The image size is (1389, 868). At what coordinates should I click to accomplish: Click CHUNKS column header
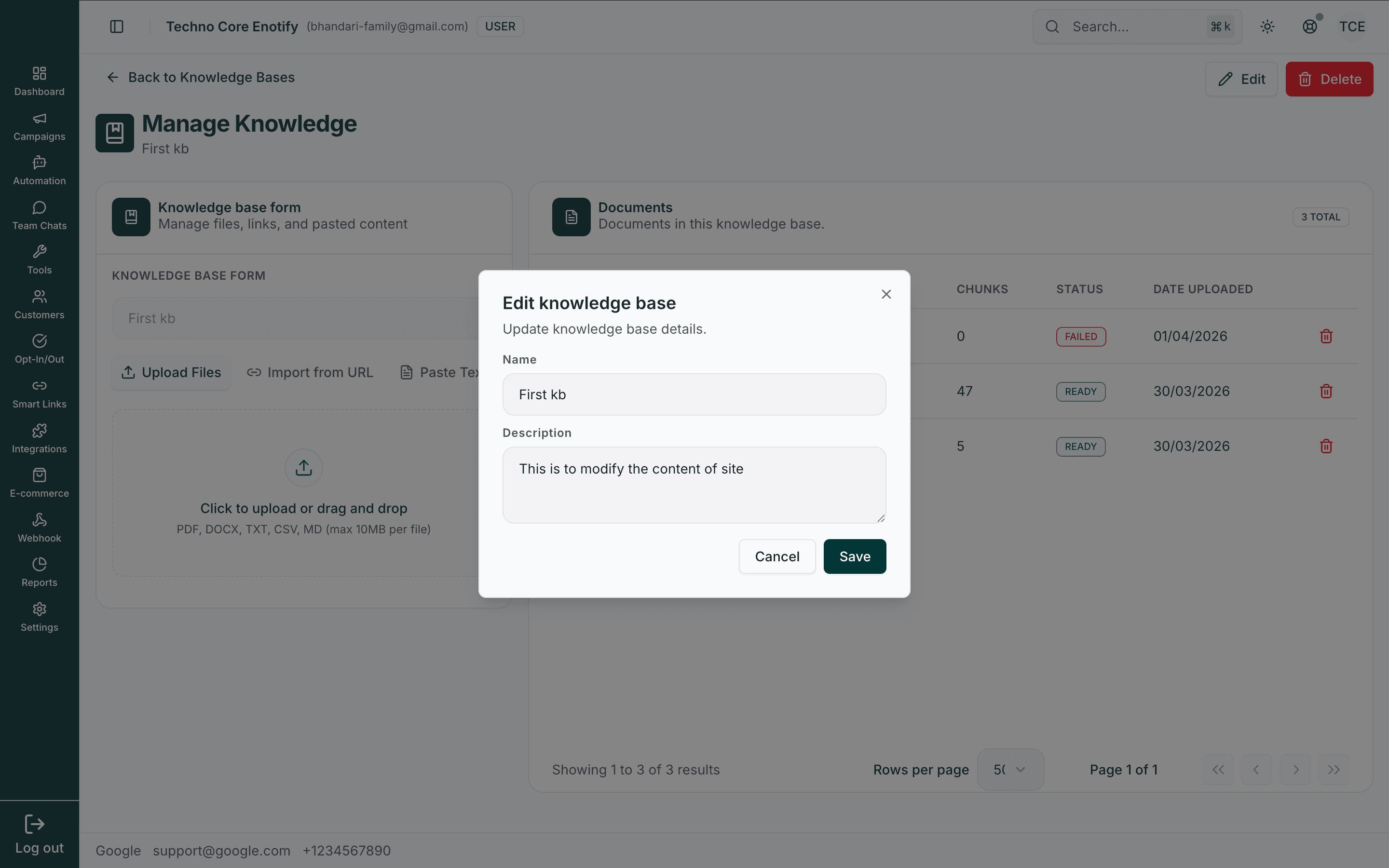coord(982,289)
